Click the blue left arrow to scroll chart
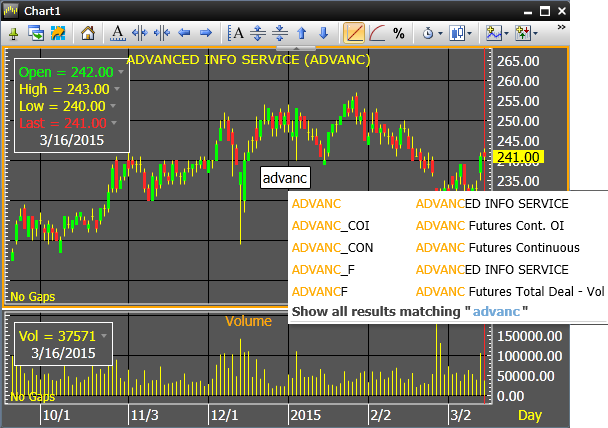This screenshot has width=608, height=428. click(x=184, y=33)
